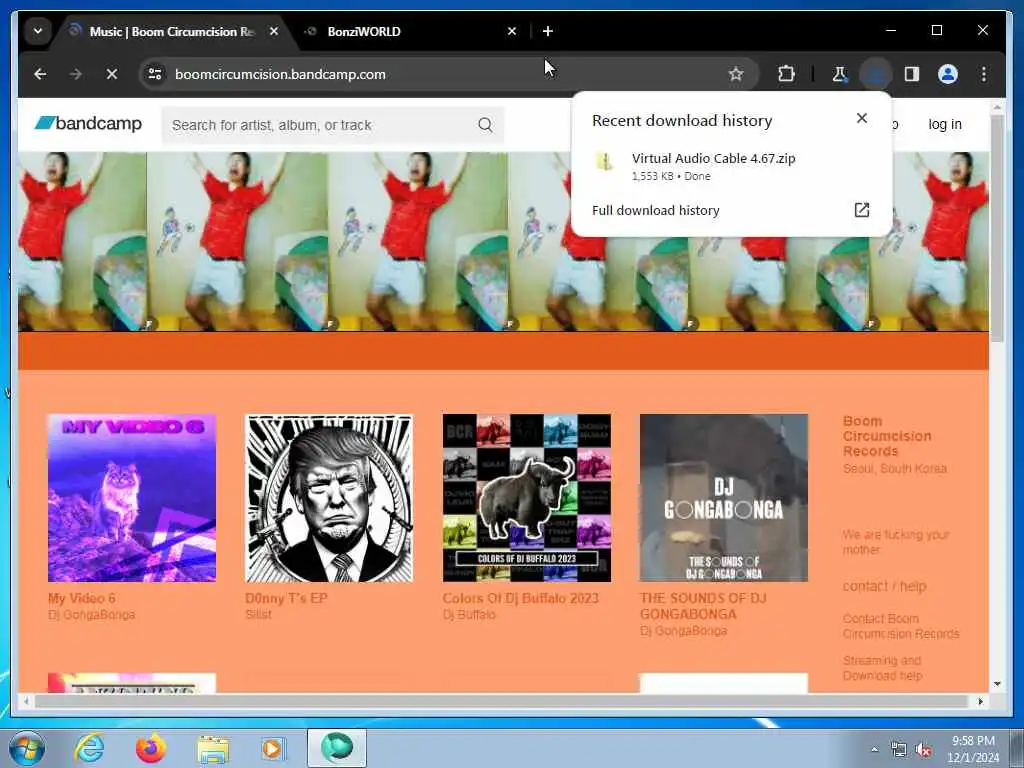
Task: Open Full download history
Action: pyautogui.click(x=731, y=210)
